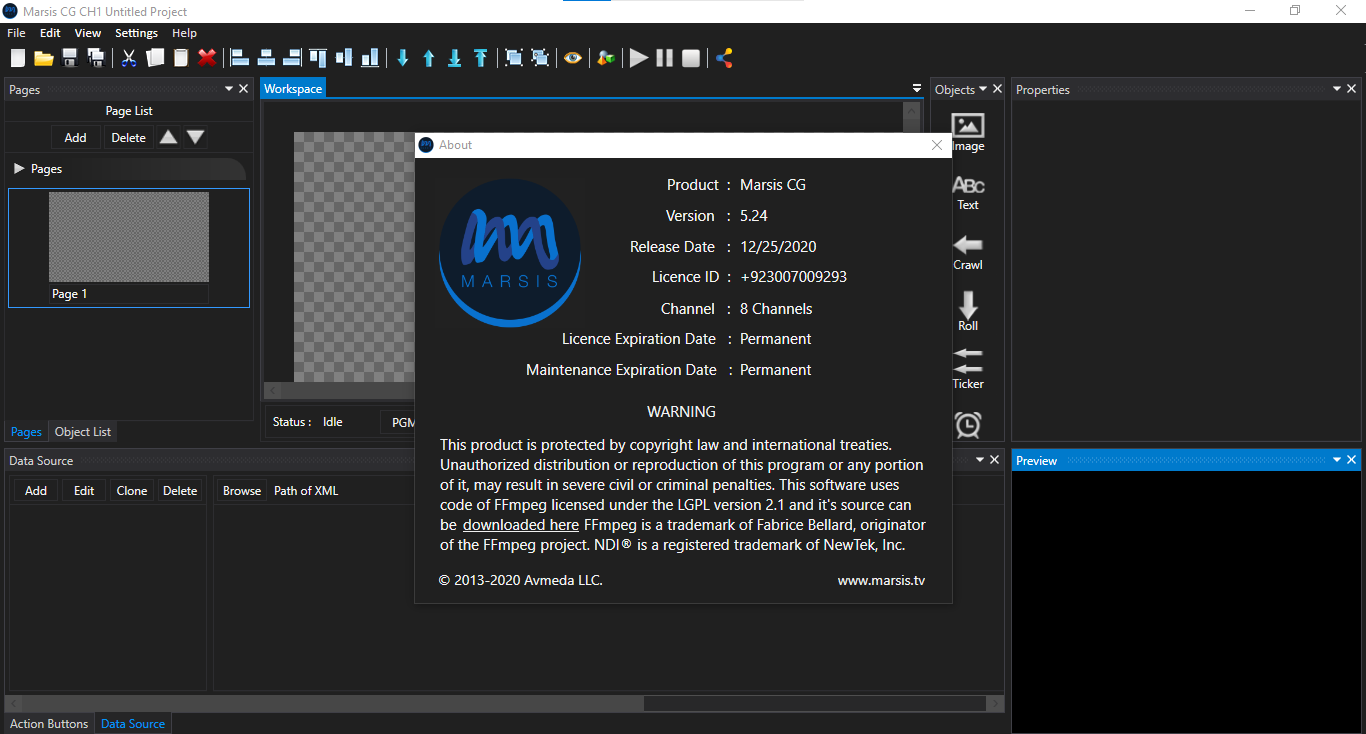Image resolution: width=1366 pixels, height=734 pixels.
Task: Click the ungroup objects icon
Action: click(540, 58)
